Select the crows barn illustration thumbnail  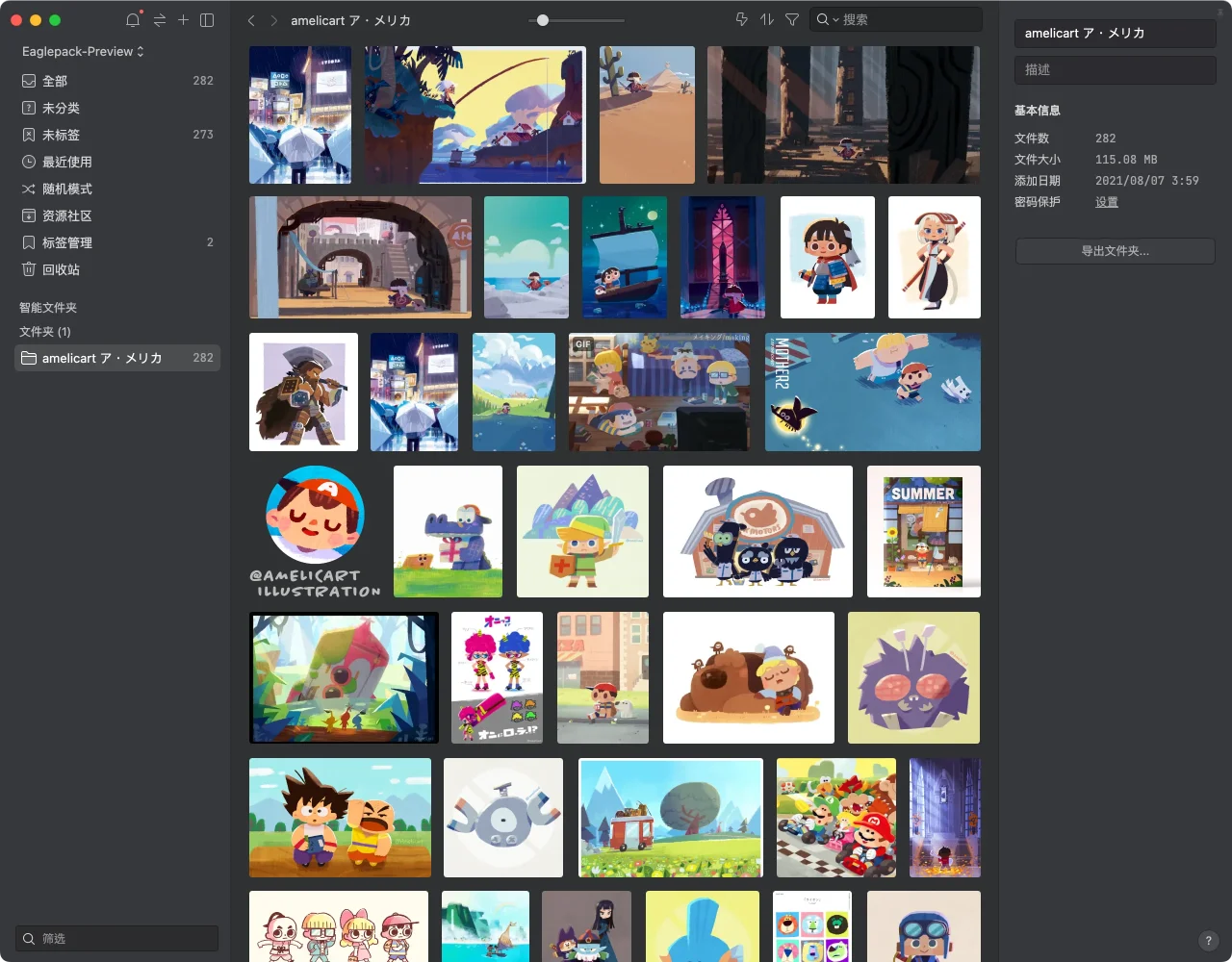point(757,531)
